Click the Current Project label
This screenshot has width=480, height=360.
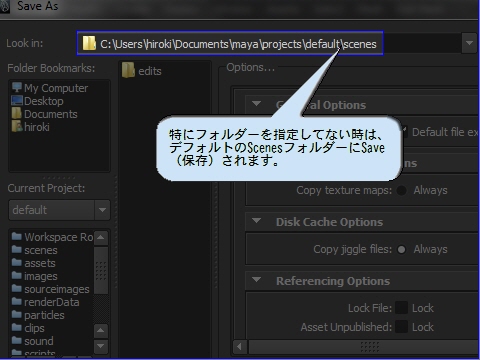point(46,188)
